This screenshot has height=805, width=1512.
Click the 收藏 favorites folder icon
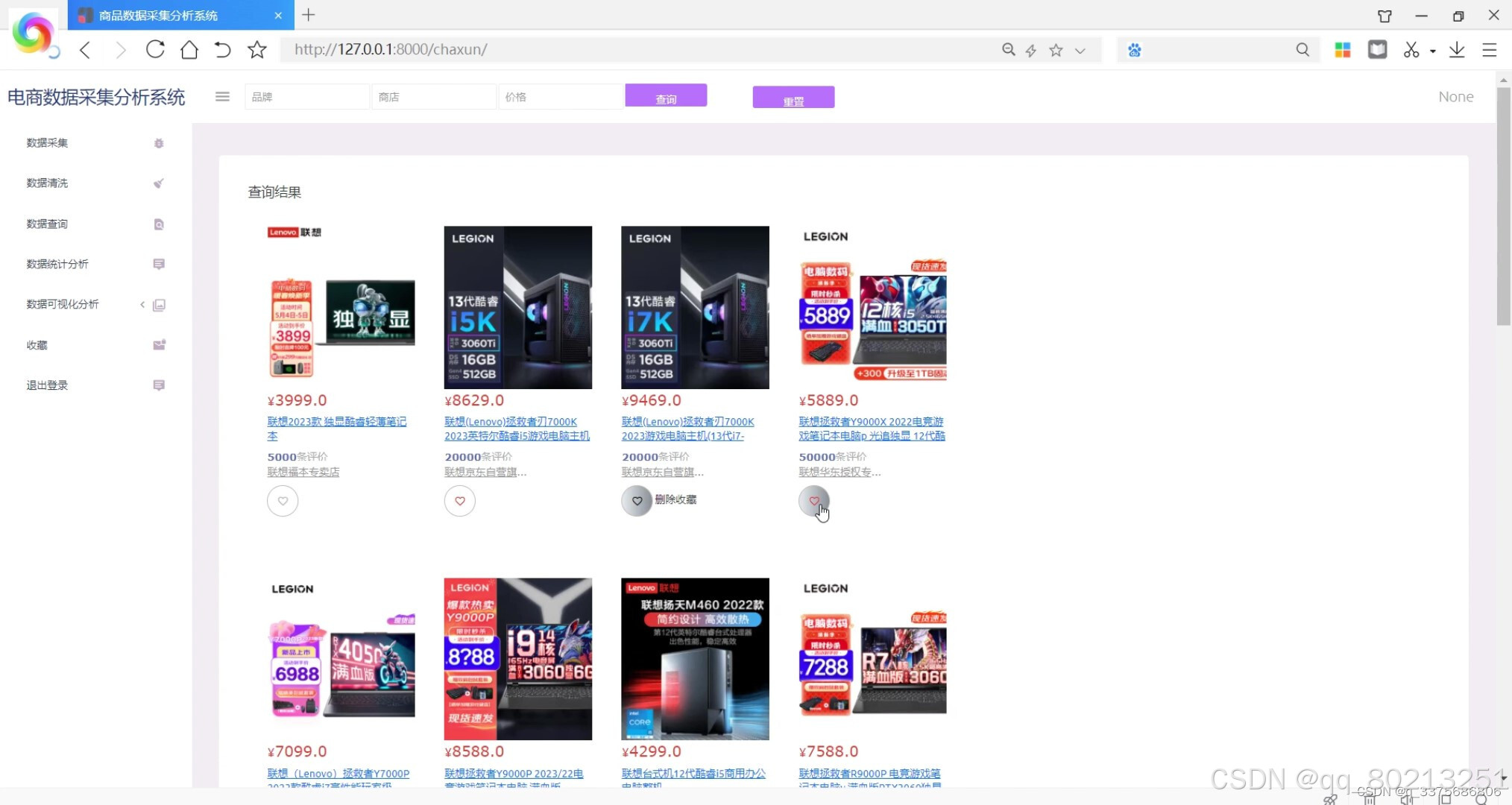[159, 345]
